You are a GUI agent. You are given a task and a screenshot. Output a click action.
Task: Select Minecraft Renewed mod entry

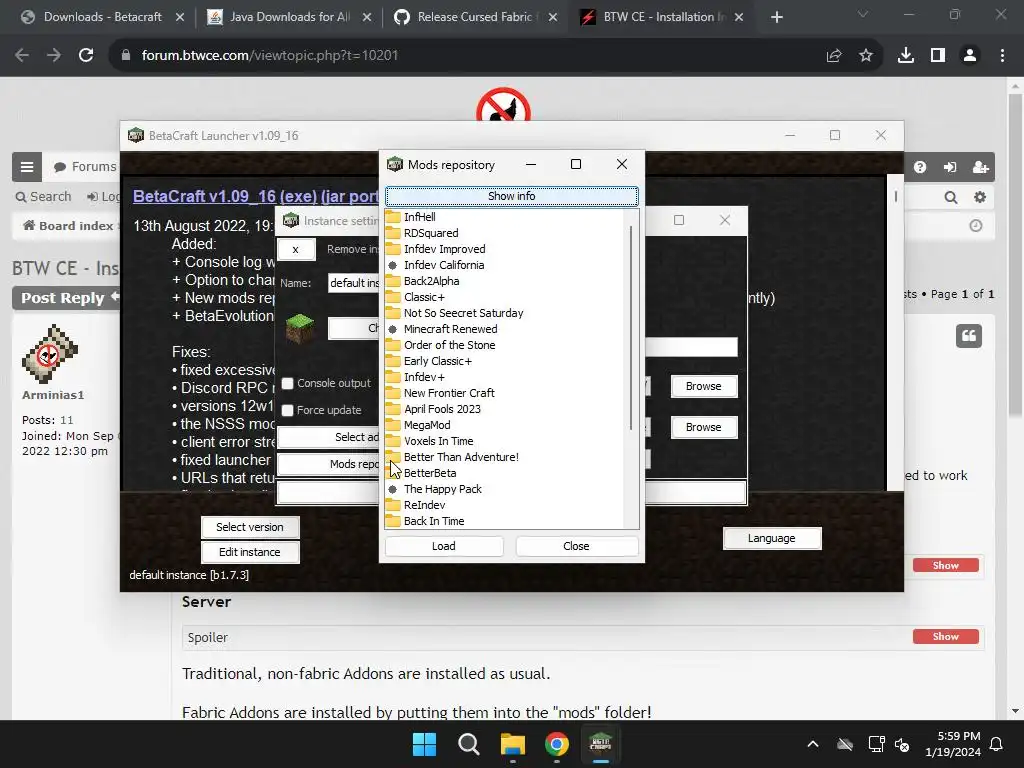[x=450, y=328]
